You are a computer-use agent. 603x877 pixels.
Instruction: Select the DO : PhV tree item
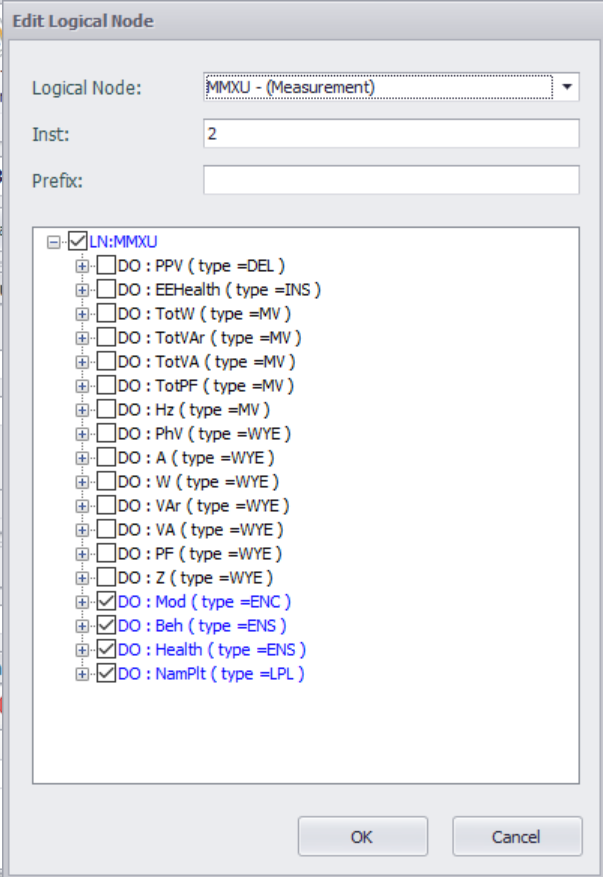click(203, 433)
